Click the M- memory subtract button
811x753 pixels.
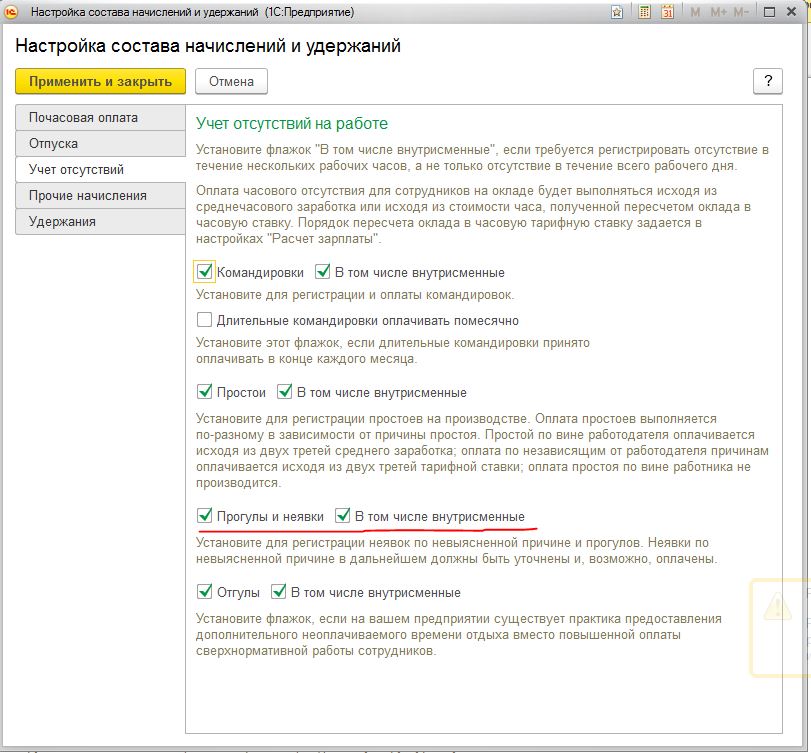coord(741,12)
